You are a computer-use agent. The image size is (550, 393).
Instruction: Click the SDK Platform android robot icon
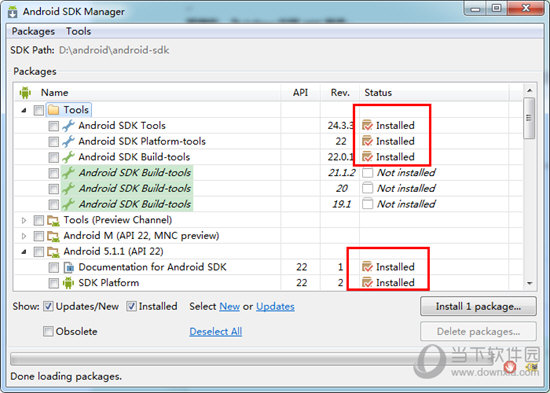point(68,283)
